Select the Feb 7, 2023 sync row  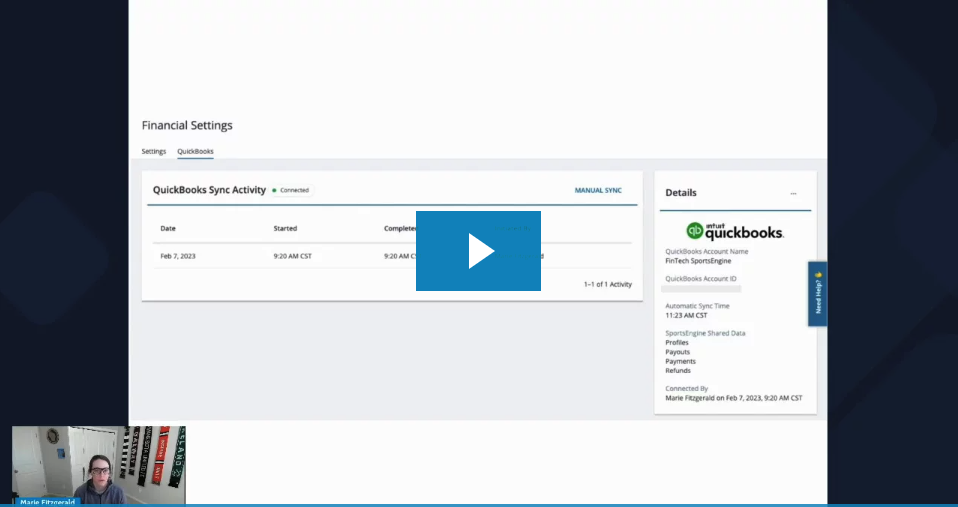coord(178,256)
